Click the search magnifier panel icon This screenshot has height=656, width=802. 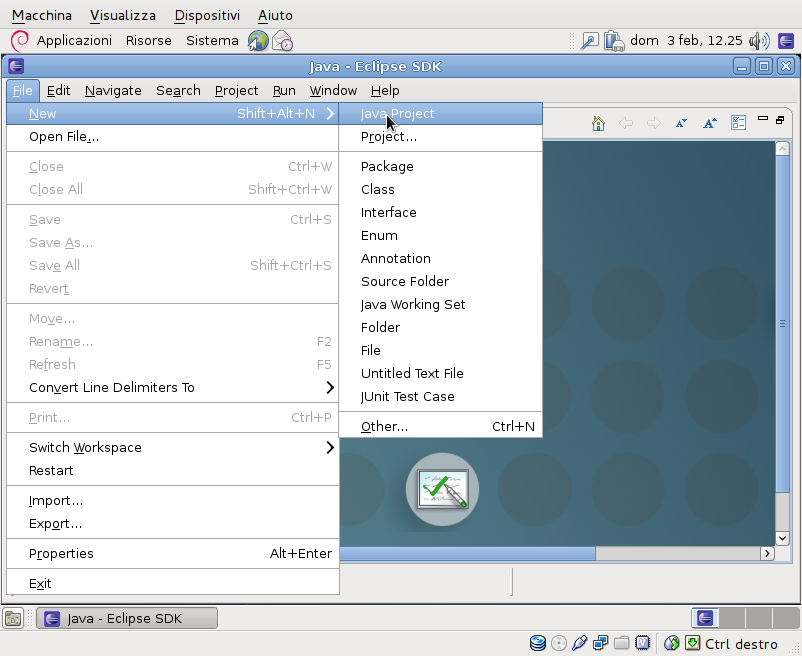point(589,41)
